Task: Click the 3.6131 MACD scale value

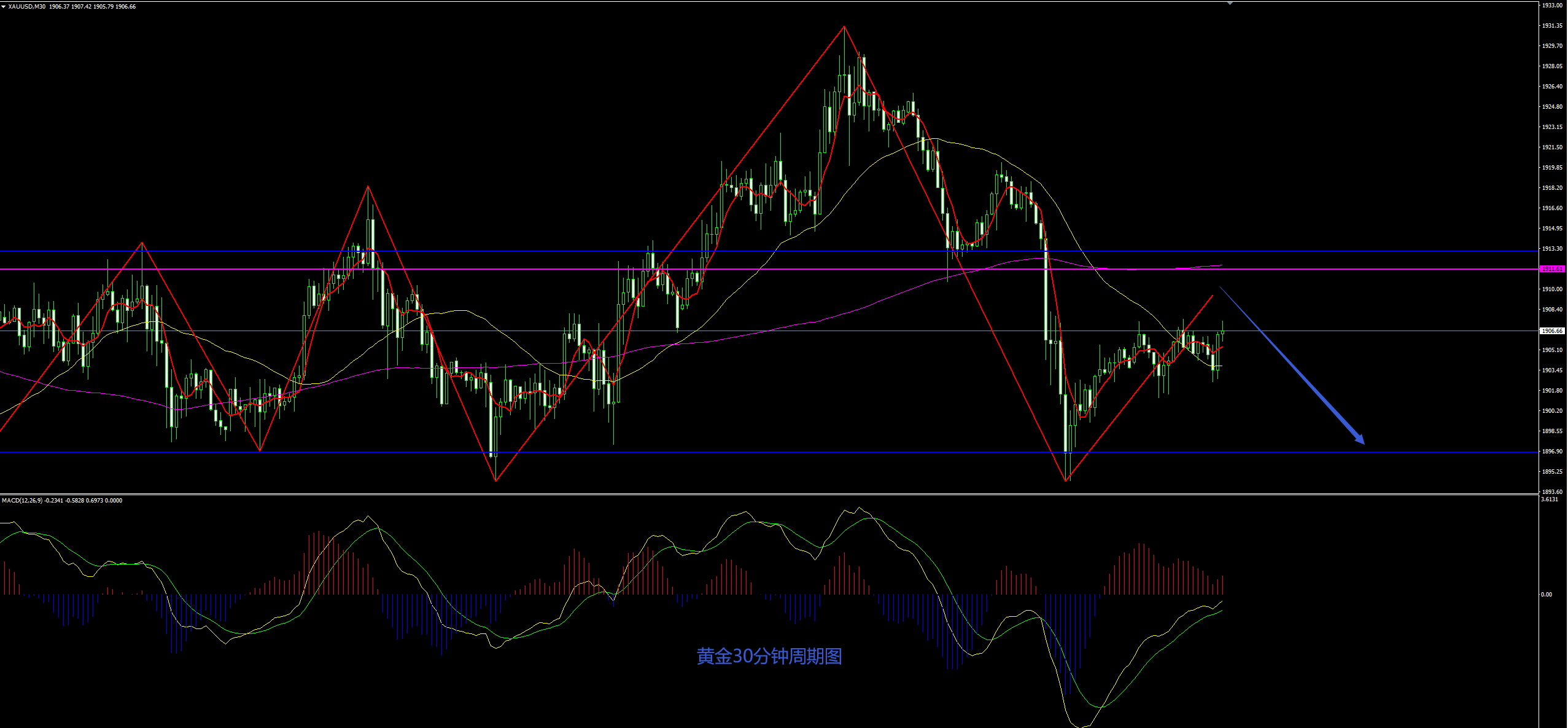Action: pos(1550,499)
